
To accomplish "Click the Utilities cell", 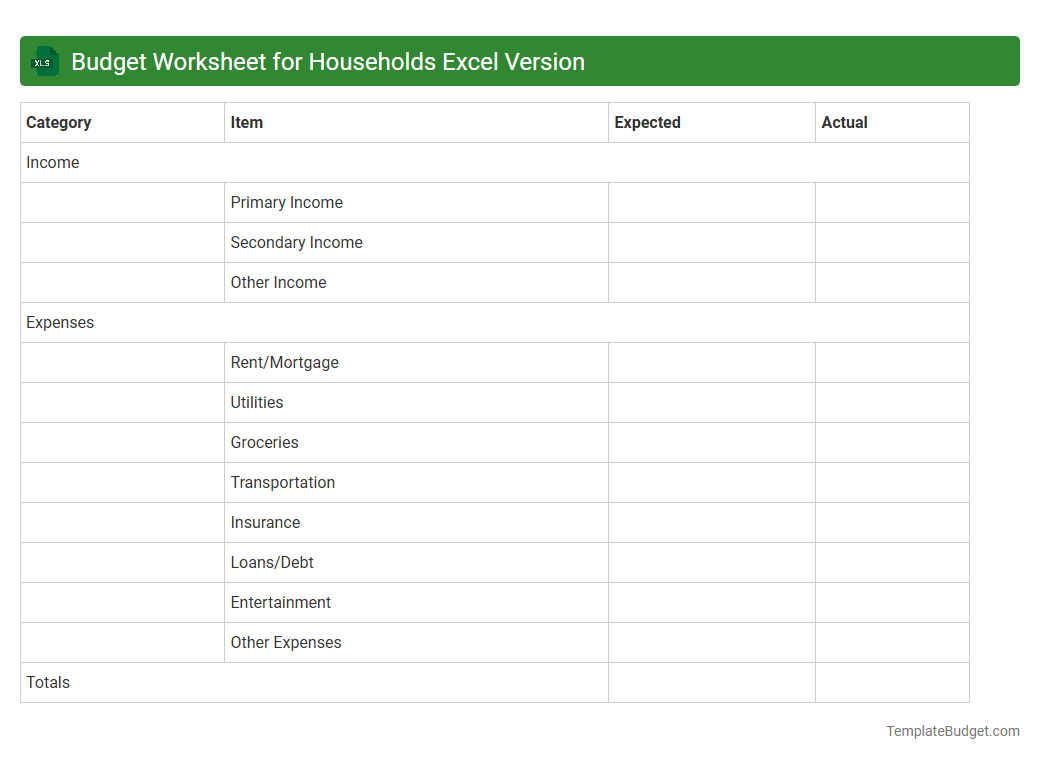I will pyautogui.click(x=257, y=402).
